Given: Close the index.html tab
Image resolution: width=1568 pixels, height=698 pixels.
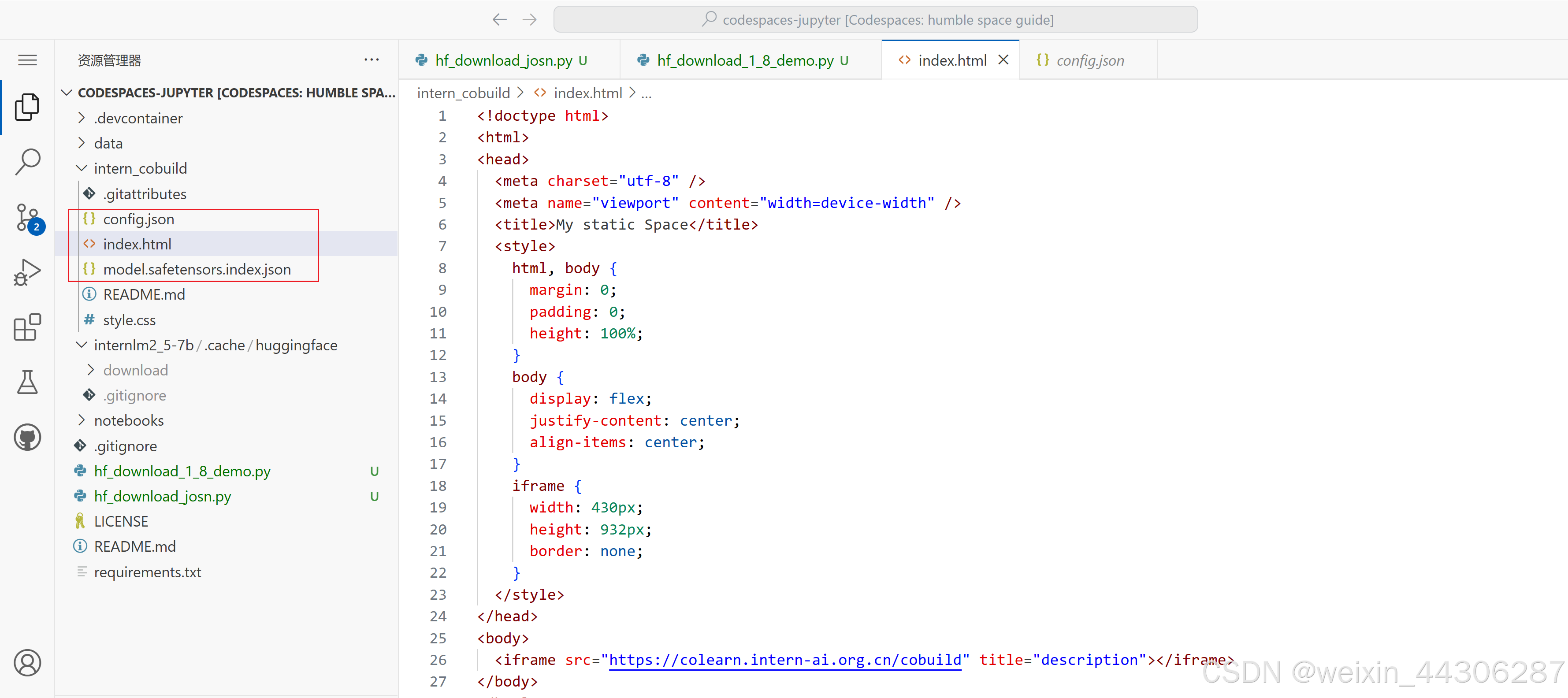Looking at the screenshot, I should point(1003,59).
